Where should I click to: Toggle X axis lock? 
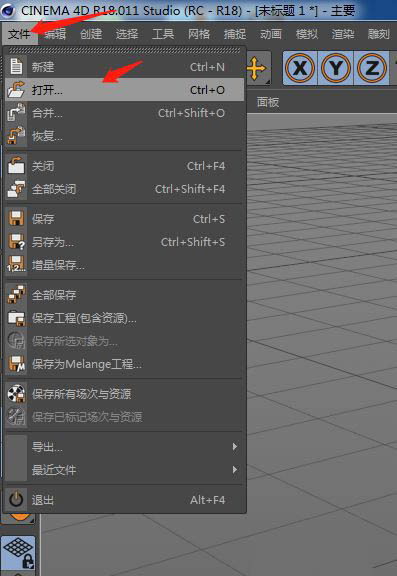tap(300, 68)
